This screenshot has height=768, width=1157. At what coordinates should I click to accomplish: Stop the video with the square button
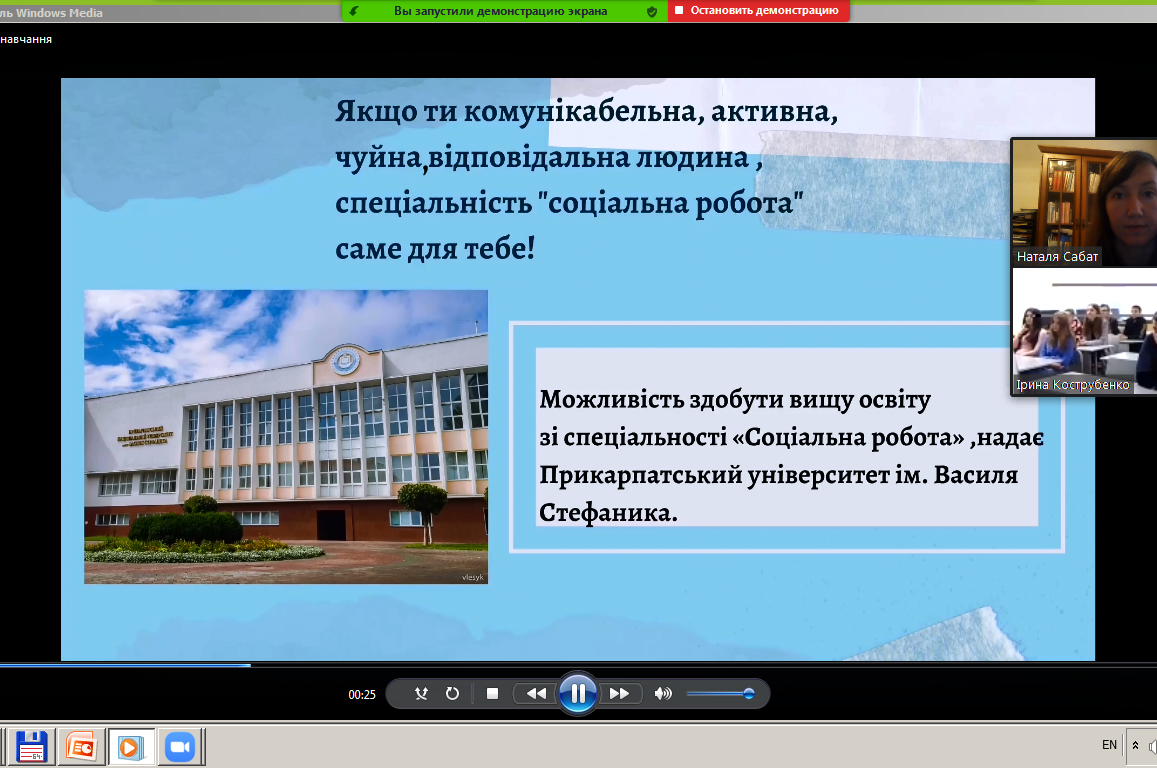pyautogui.click(x=492, y=693)
